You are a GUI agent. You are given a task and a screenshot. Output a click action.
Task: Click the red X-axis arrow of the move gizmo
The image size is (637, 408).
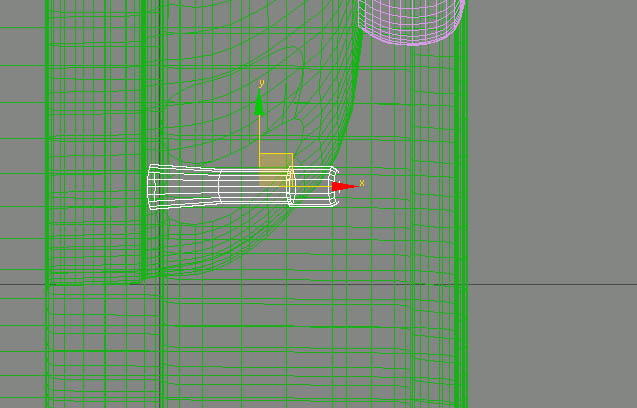(345, 187)
